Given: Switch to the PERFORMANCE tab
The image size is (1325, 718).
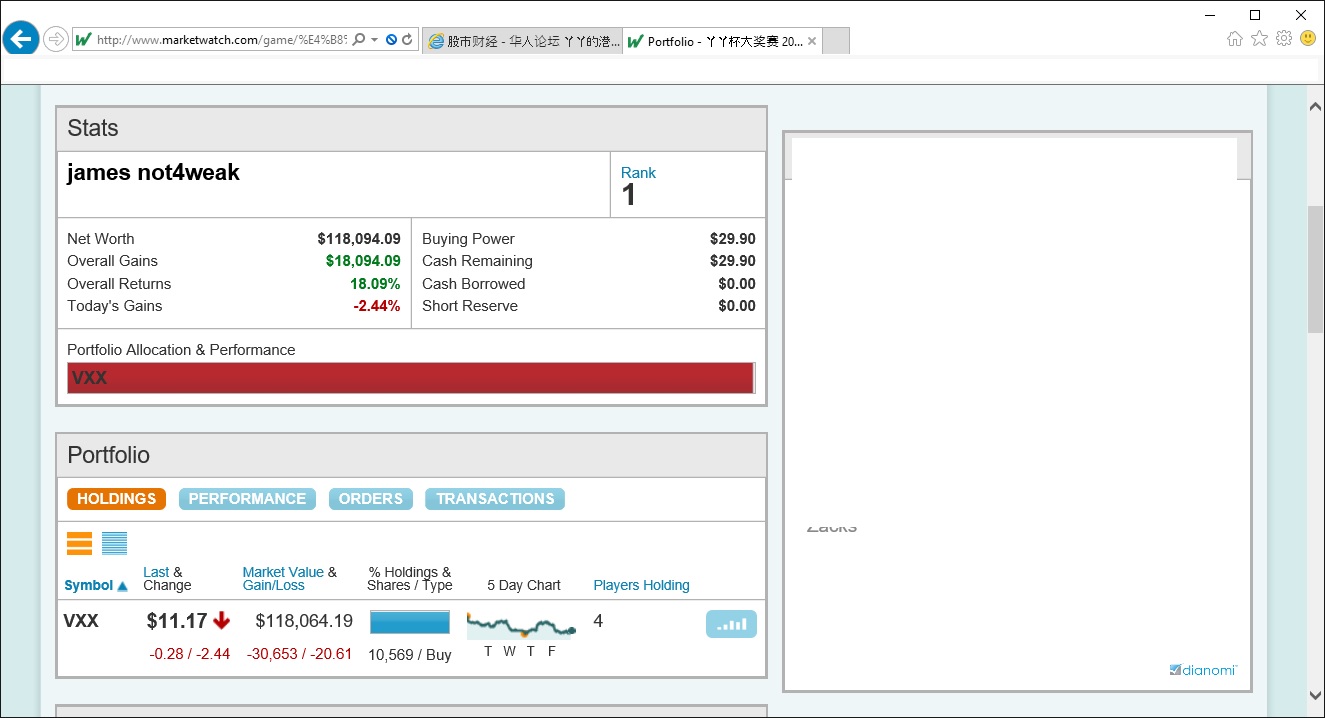Looking at the screenshot, I should tap(247, 499).
